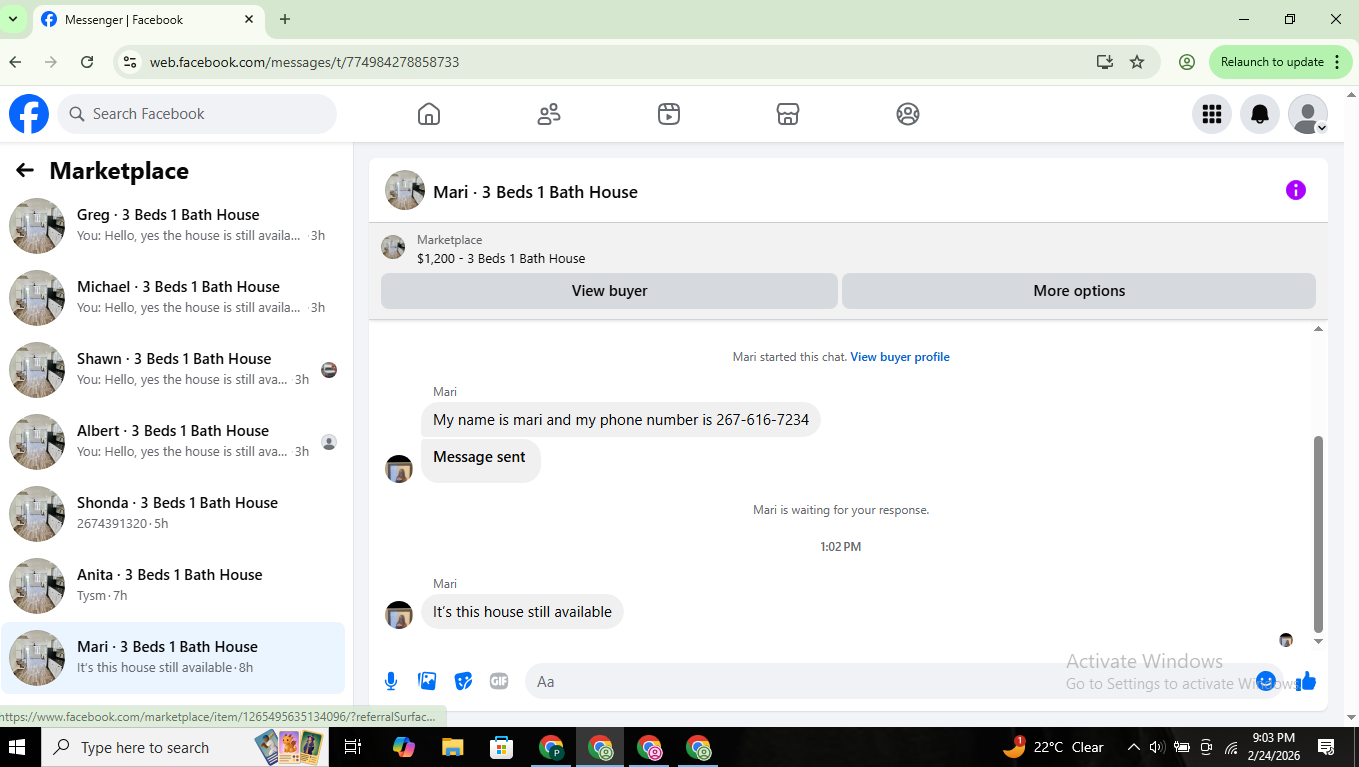Open Greg 3 Beds 1 Bath House chat
The height and width of the screenshot is (767, 1359).
click(x=173, y=226)
